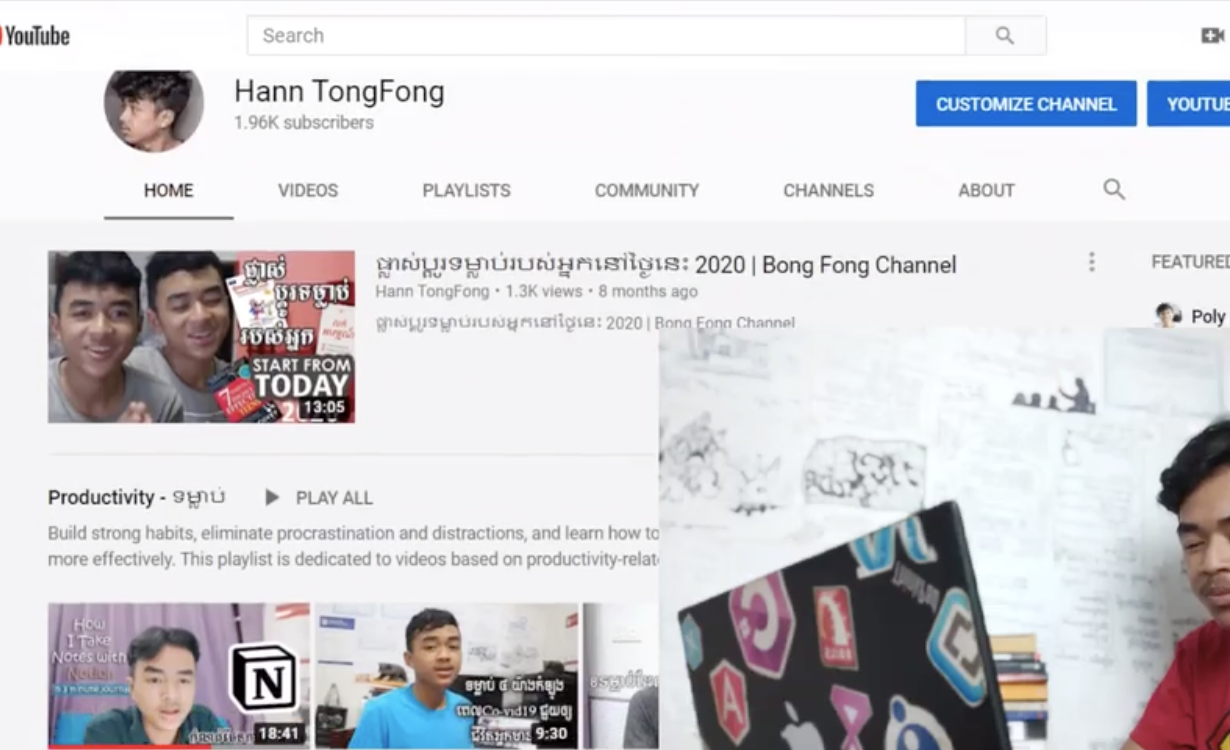Click the search magnifier button

(x=1005, y=36)
